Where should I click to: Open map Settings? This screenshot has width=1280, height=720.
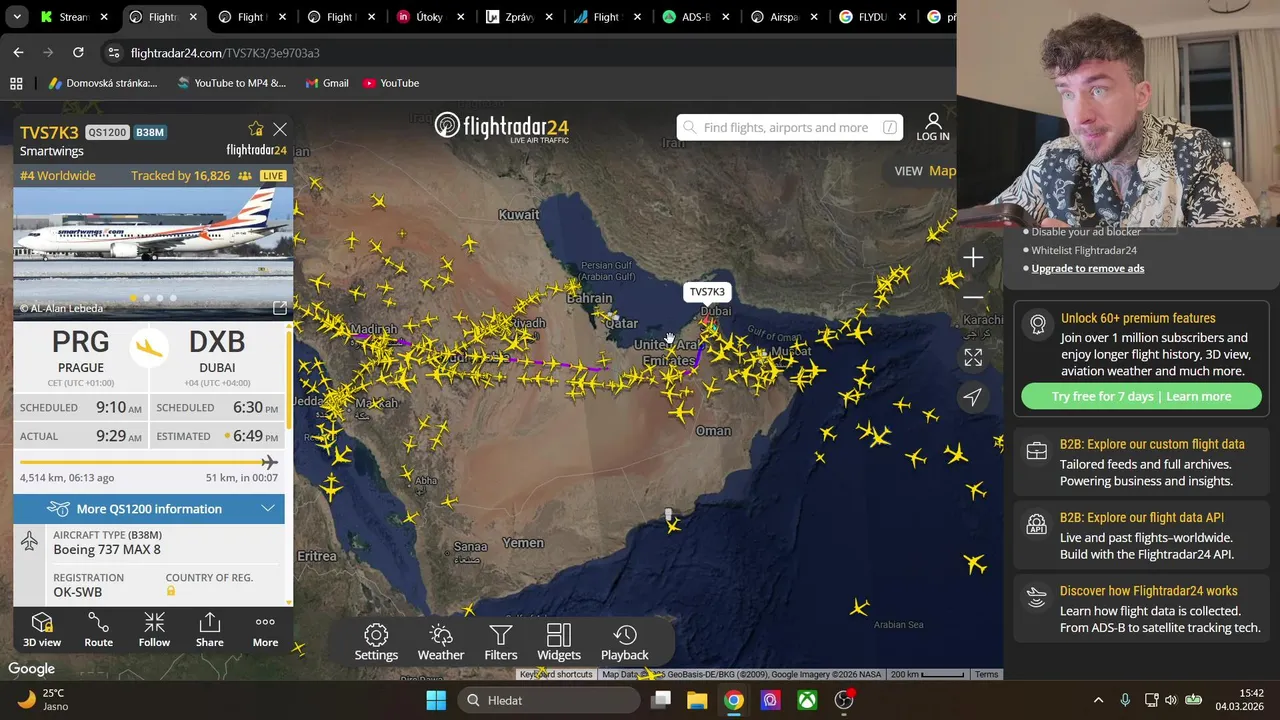(x=376, y=643)
